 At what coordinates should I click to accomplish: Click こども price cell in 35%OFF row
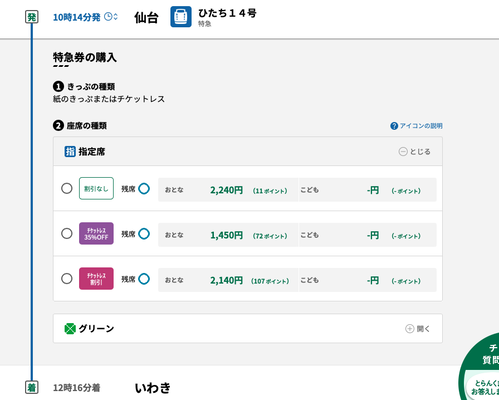368,235
